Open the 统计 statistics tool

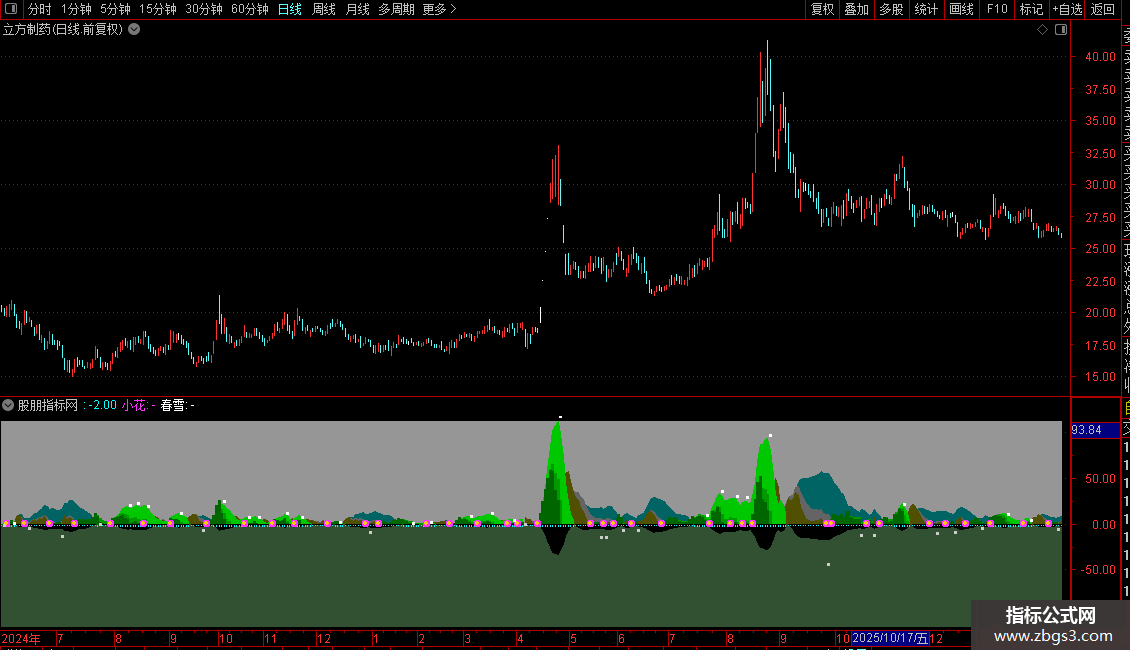pos(926,9)
